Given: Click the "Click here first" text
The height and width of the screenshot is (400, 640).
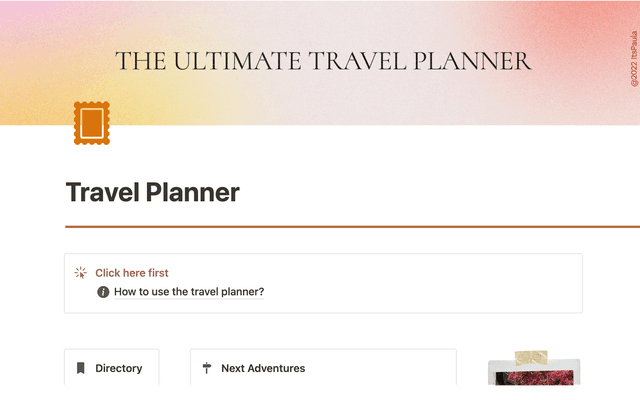Looking at the screenshot, I should 132,272.
